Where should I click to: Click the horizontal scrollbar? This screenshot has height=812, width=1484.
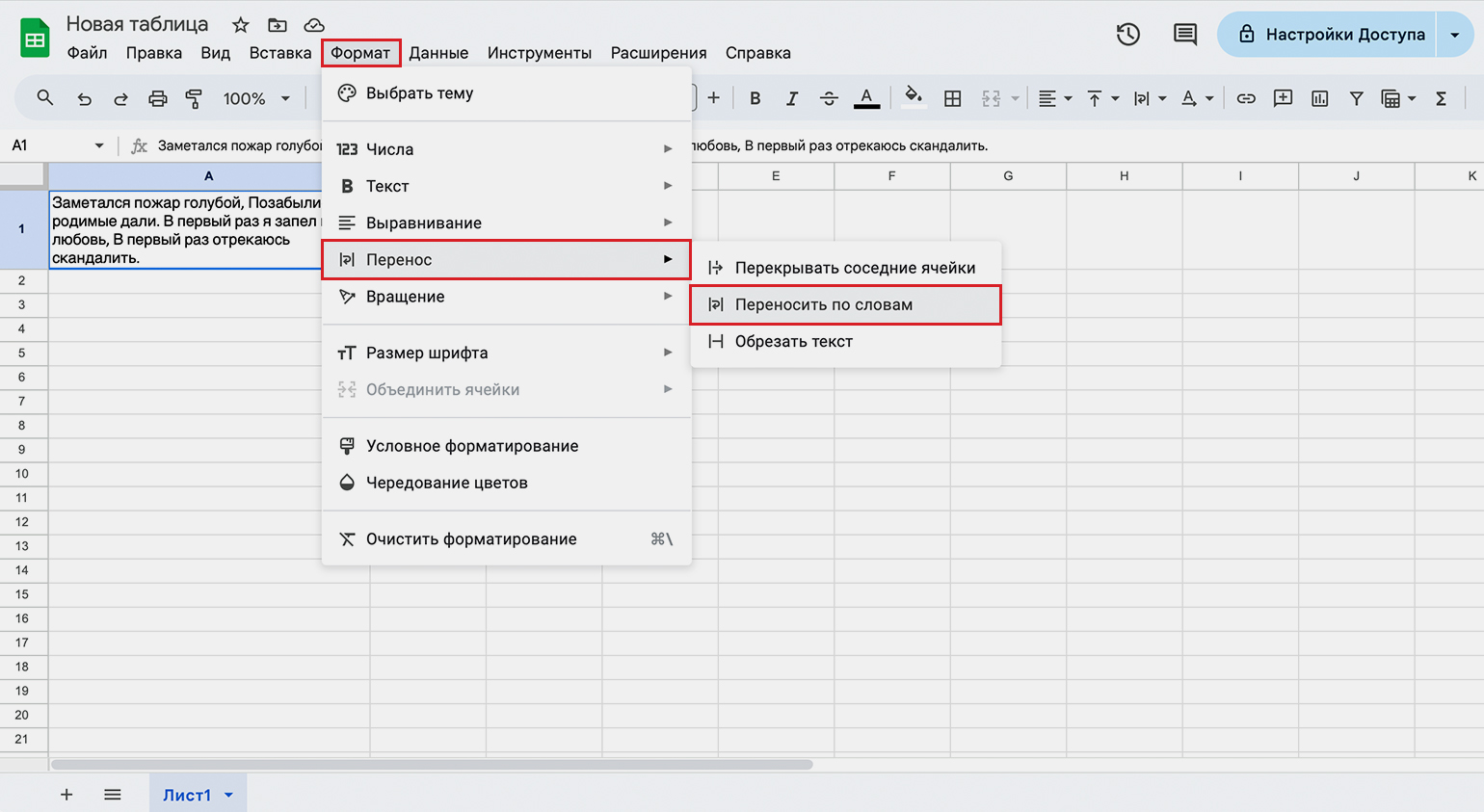click(x=432, y=765)
